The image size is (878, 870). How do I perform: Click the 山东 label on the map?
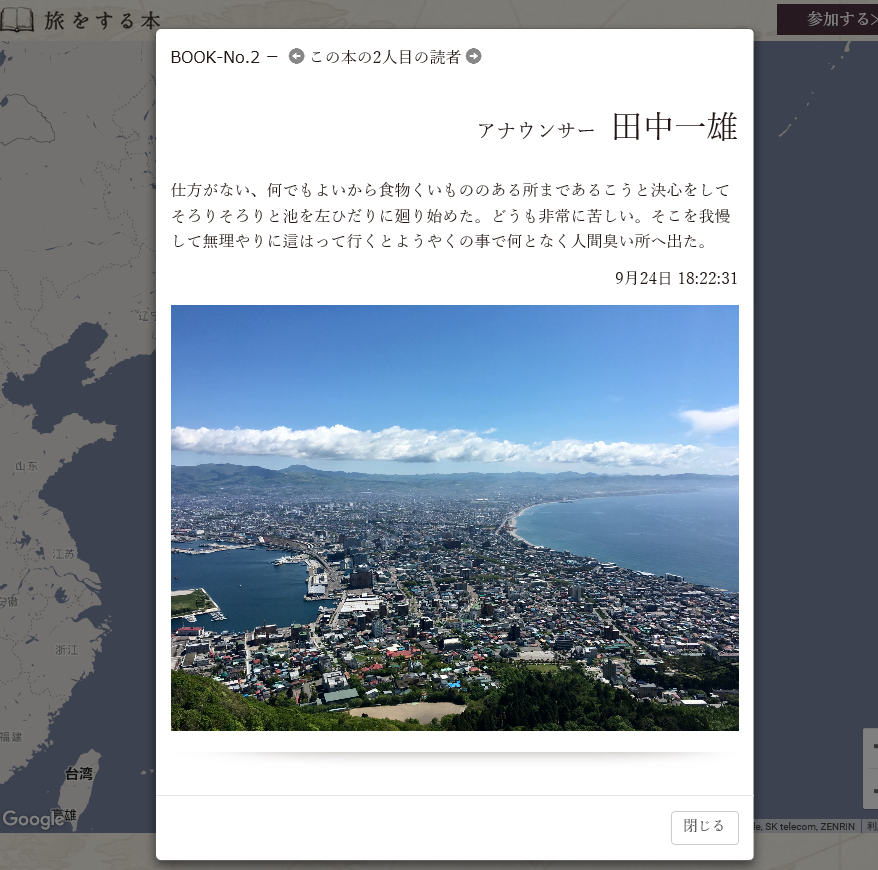(26, 466)
